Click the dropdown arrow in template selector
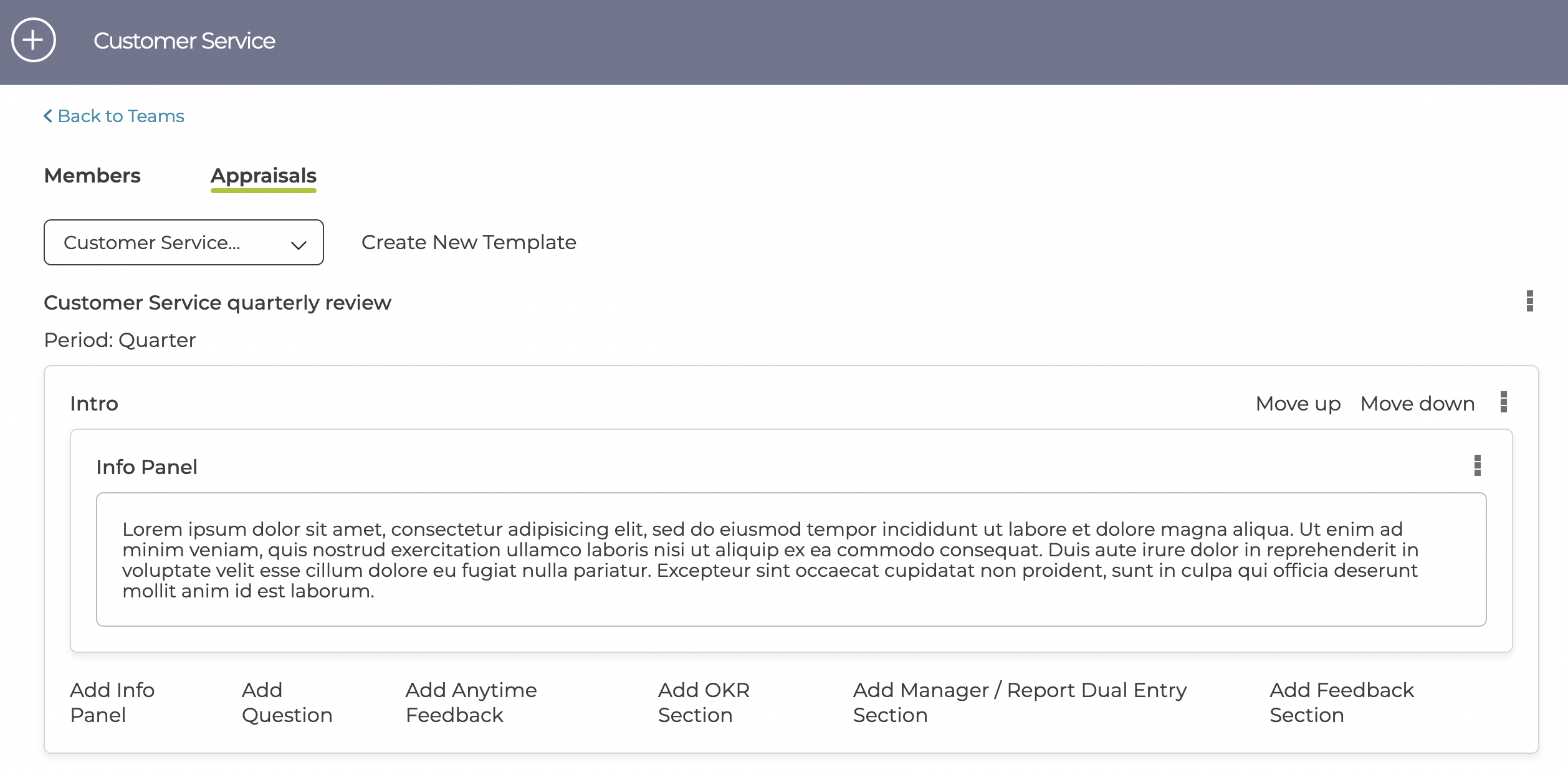The image size is (1568, 770). [x=299, y=245]
